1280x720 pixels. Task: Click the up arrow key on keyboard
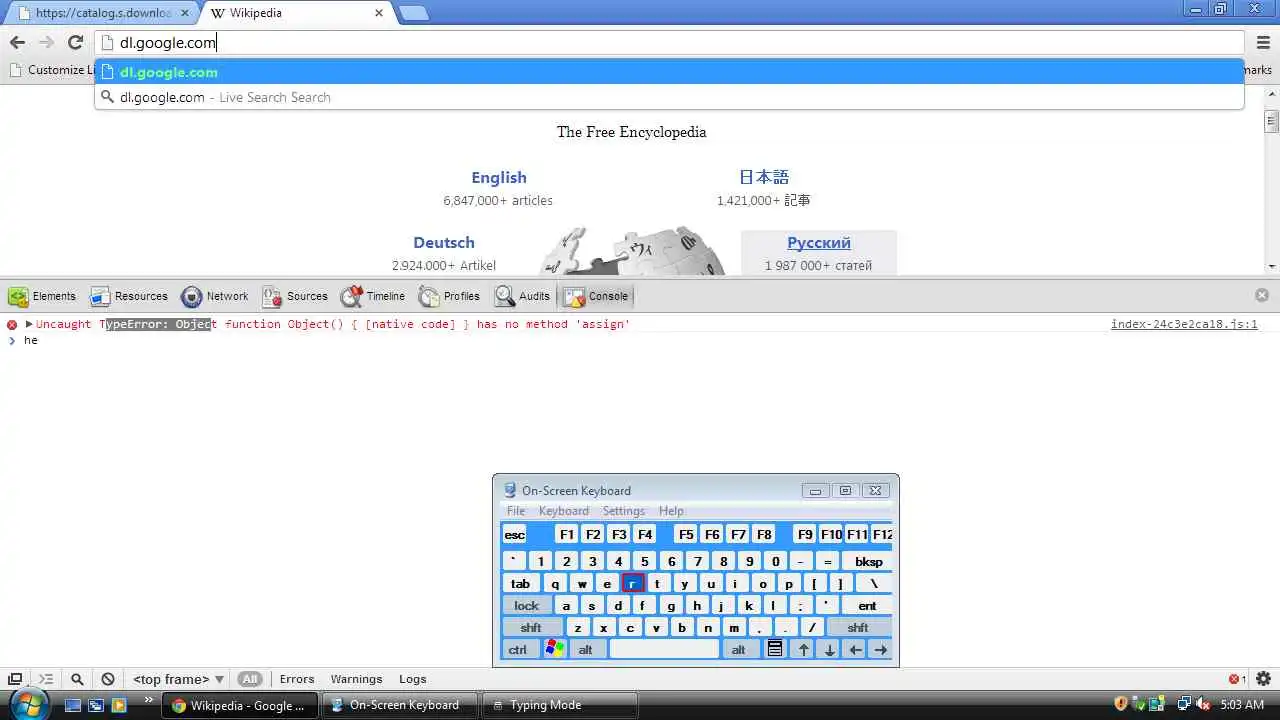(x=803, y=649)
